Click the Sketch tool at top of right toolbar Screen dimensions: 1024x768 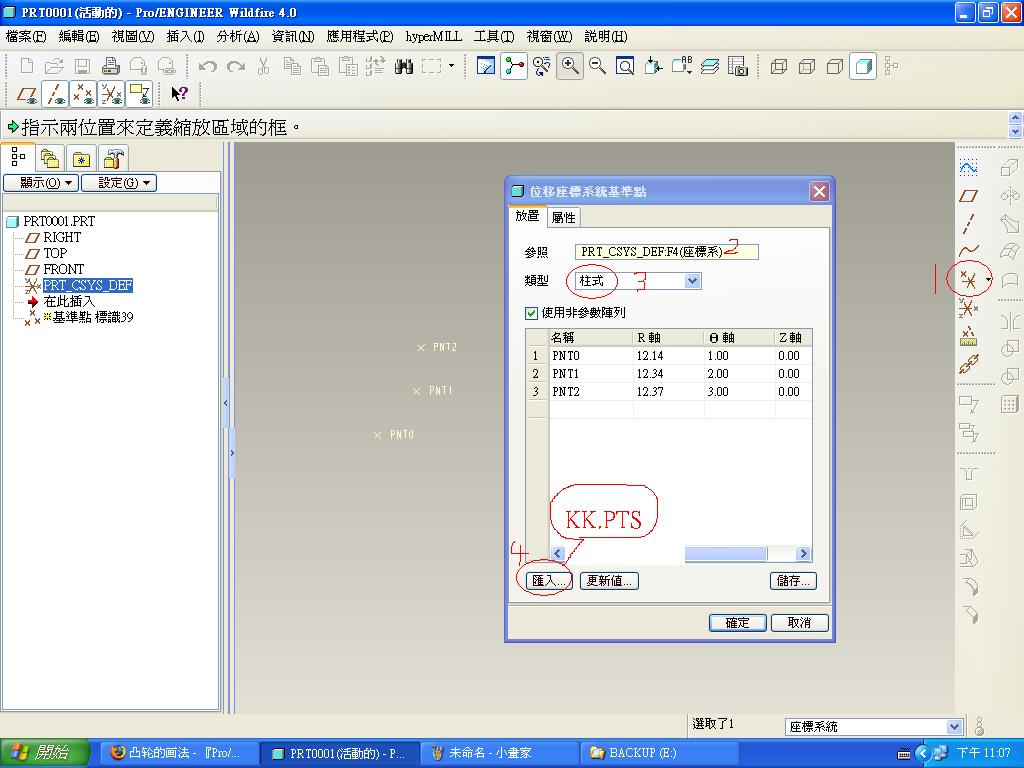968,168
